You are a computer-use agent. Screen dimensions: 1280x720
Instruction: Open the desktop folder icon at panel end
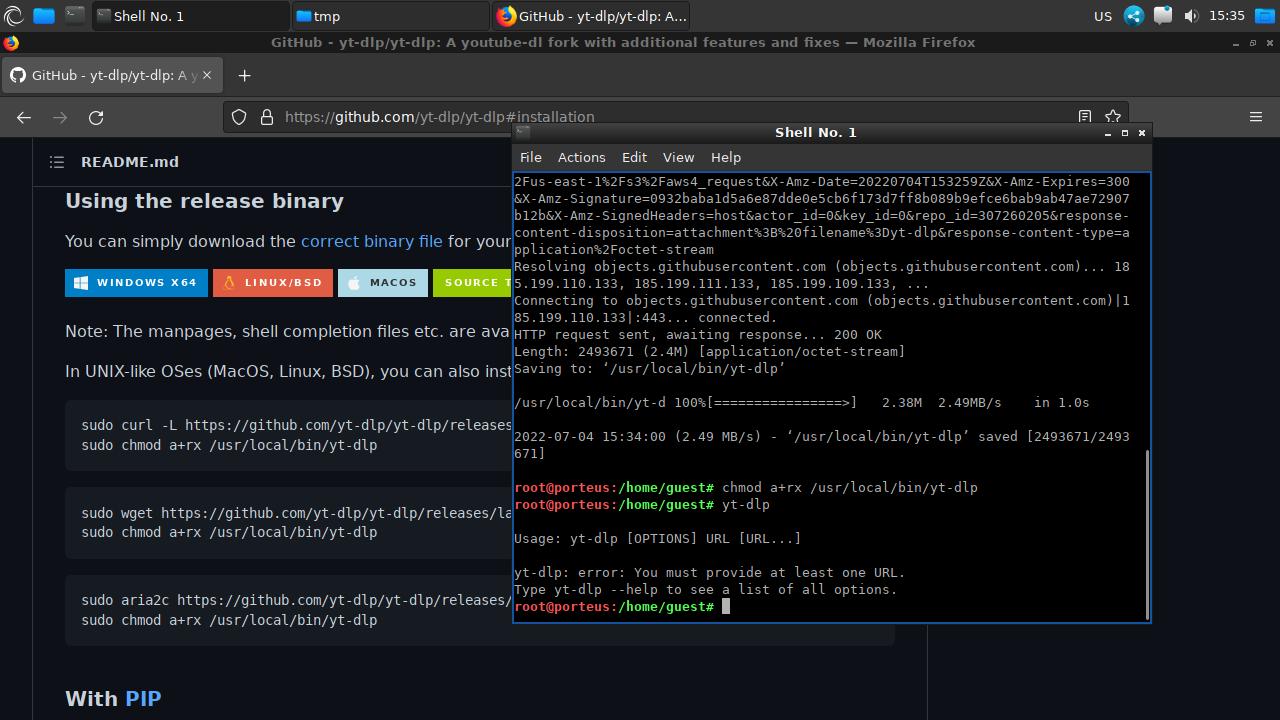1265,15
